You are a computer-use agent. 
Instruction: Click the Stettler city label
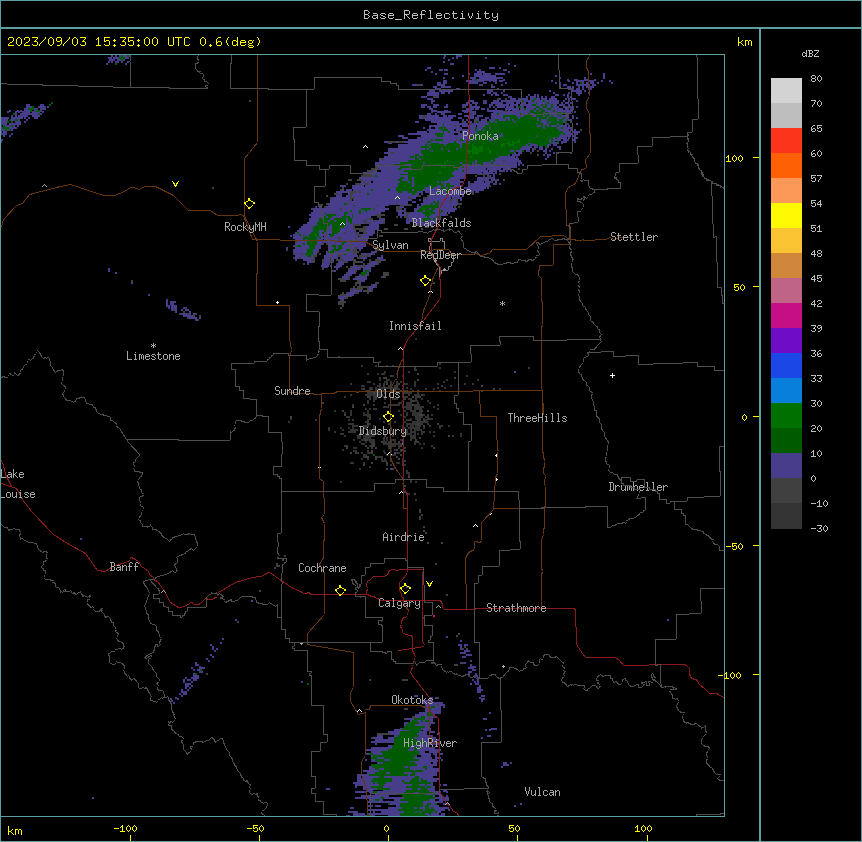[634, 237]
